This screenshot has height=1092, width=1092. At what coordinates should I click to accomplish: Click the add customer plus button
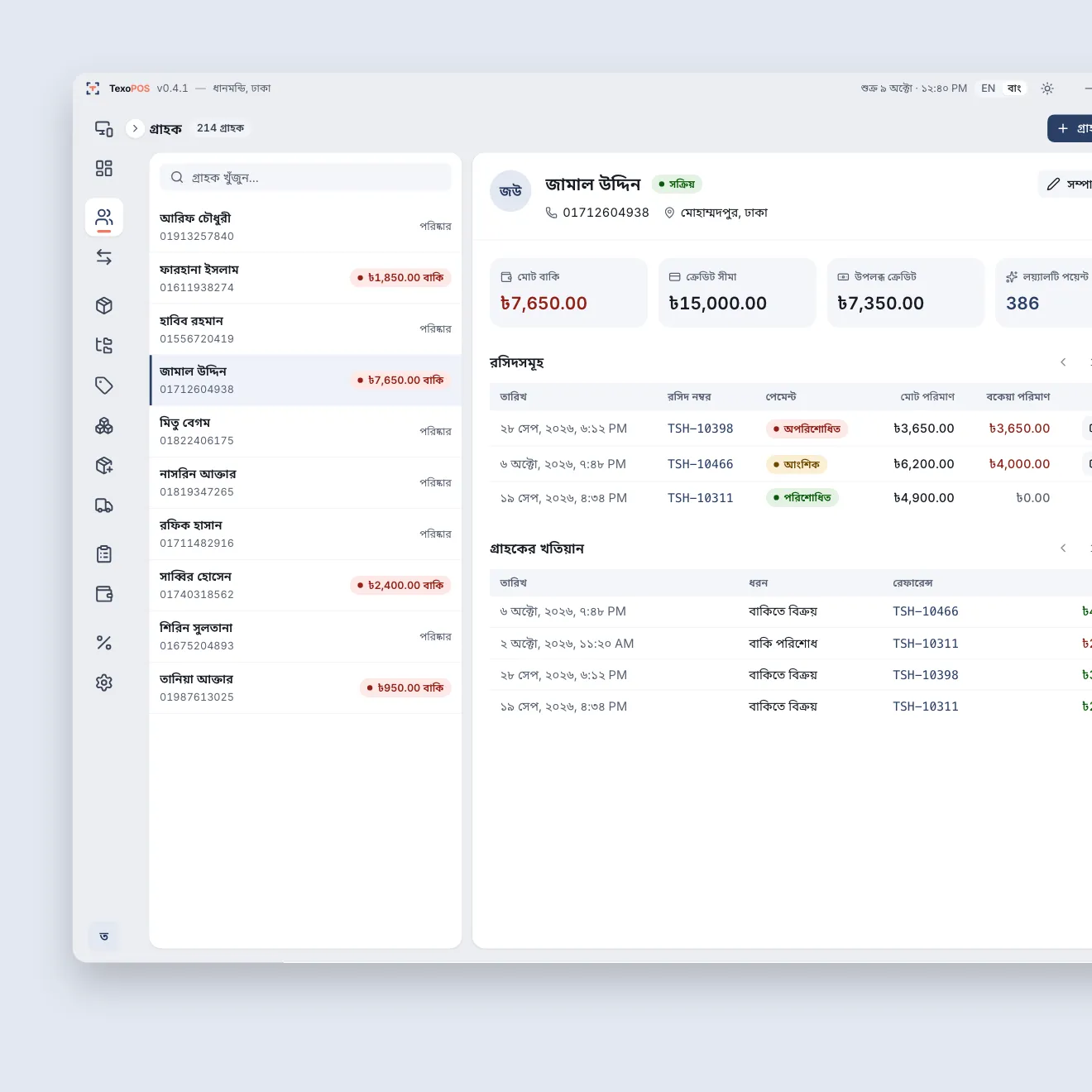click(1070, 128)
